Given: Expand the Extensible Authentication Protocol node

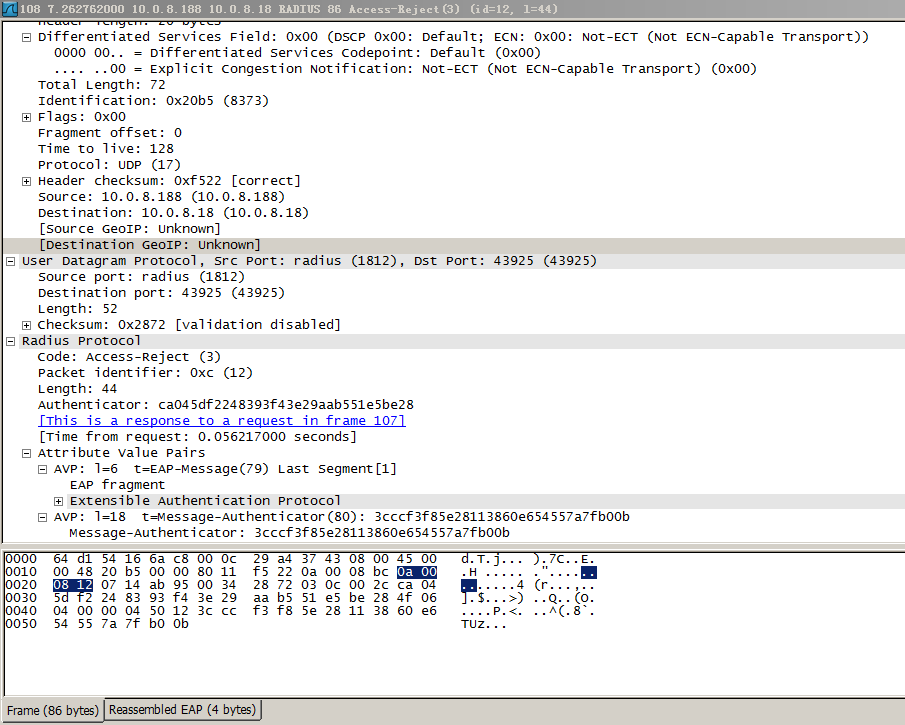Looking at the screenshot, I should [58, 500].
